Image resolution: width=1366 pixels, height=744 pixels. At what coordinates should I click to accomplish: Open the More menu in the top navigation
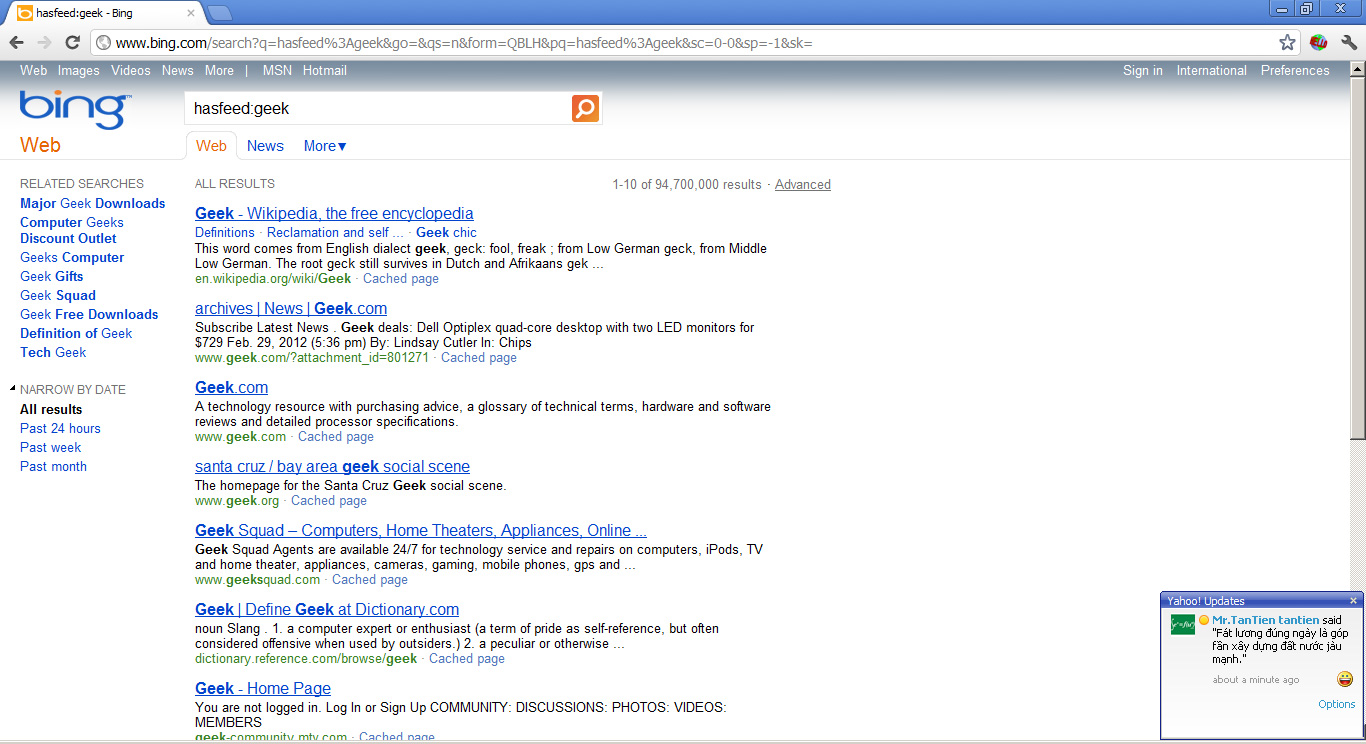[x=219, y=71]
